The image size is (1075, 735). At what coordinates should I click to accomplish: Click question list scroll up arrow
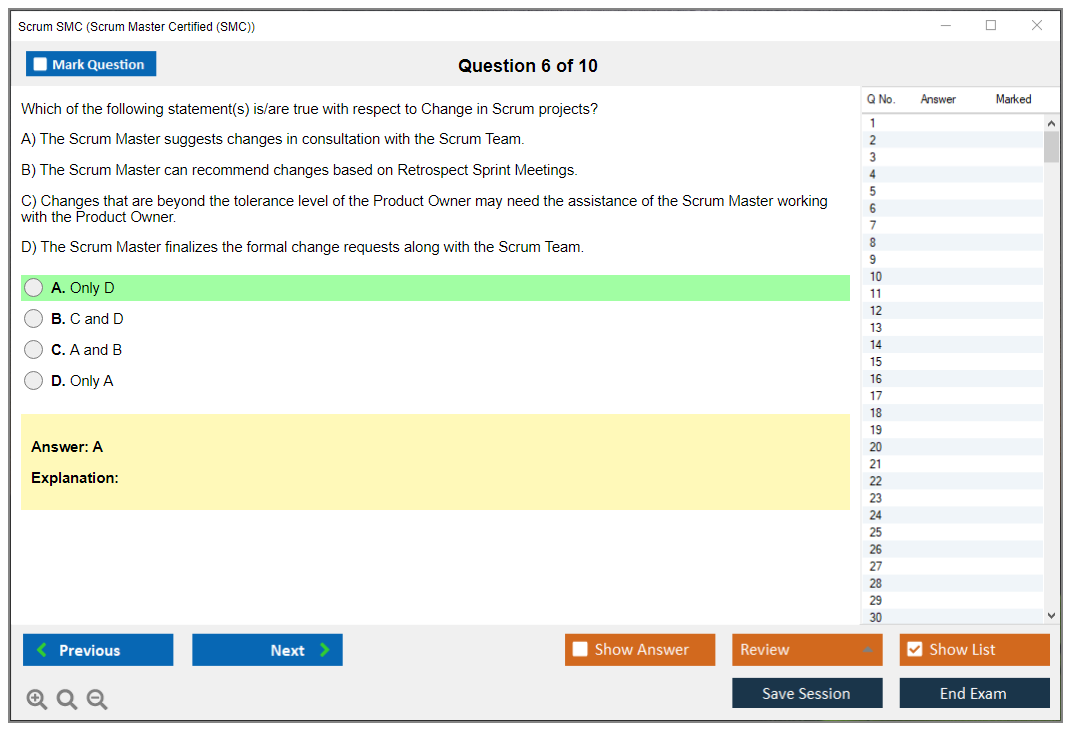[x=1051, y=123]
